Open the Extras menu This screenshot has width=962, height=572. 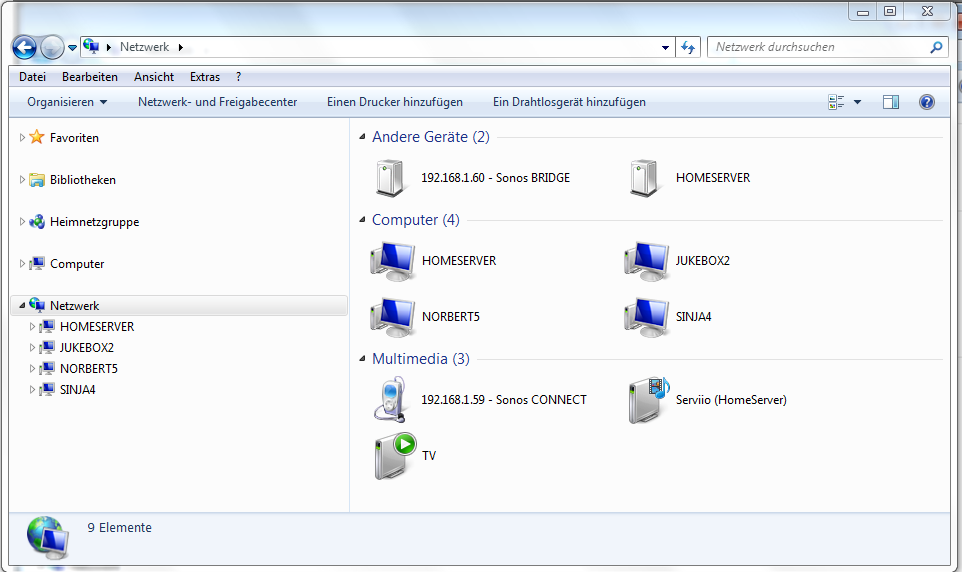tap(205, 77)
